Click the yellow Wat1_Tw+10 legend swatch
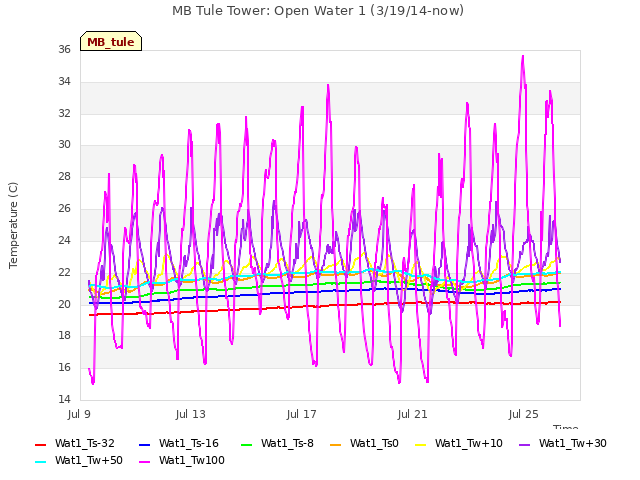The width and height of the screenshot is (640, 480). click(x=420, y=444)
